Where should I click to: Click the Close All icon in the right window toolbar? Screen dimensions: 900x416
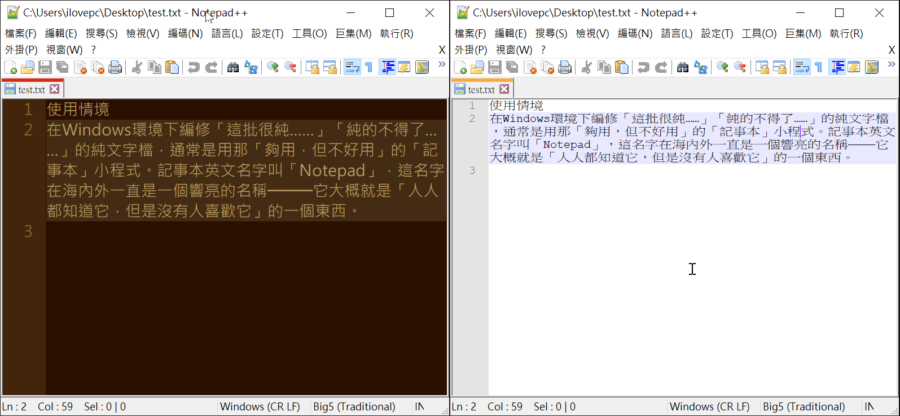pos(548,68)
